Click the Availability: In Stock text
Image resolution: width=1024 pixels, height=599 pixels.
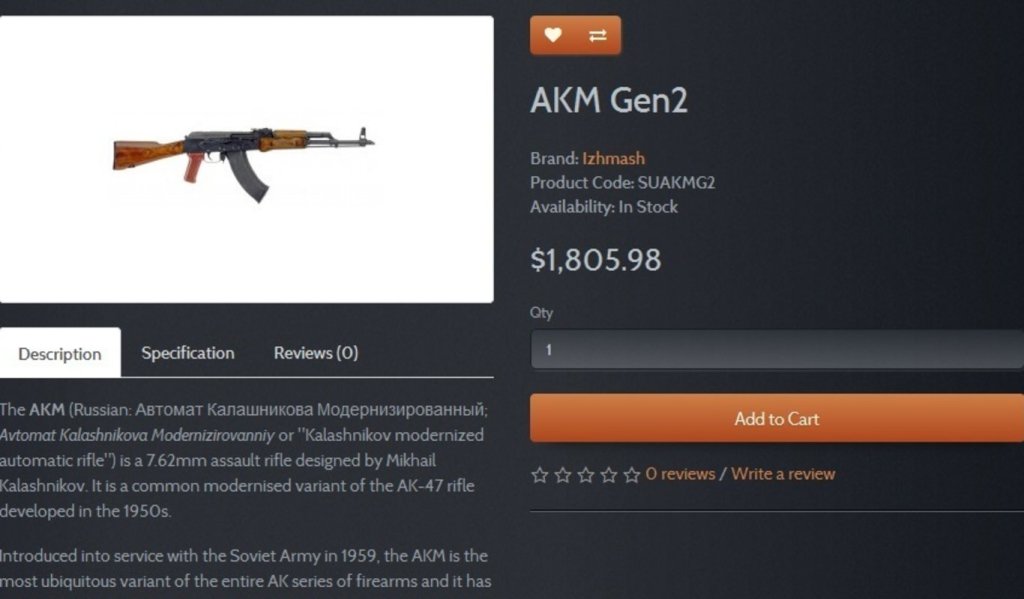pyautogui.click(x=604, y=207)
